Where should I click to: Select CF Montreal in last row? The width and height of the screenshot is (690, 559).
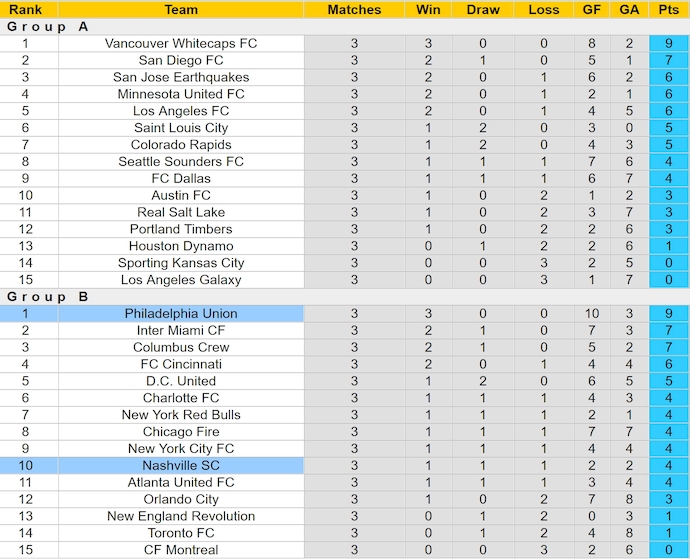[181, 549]
